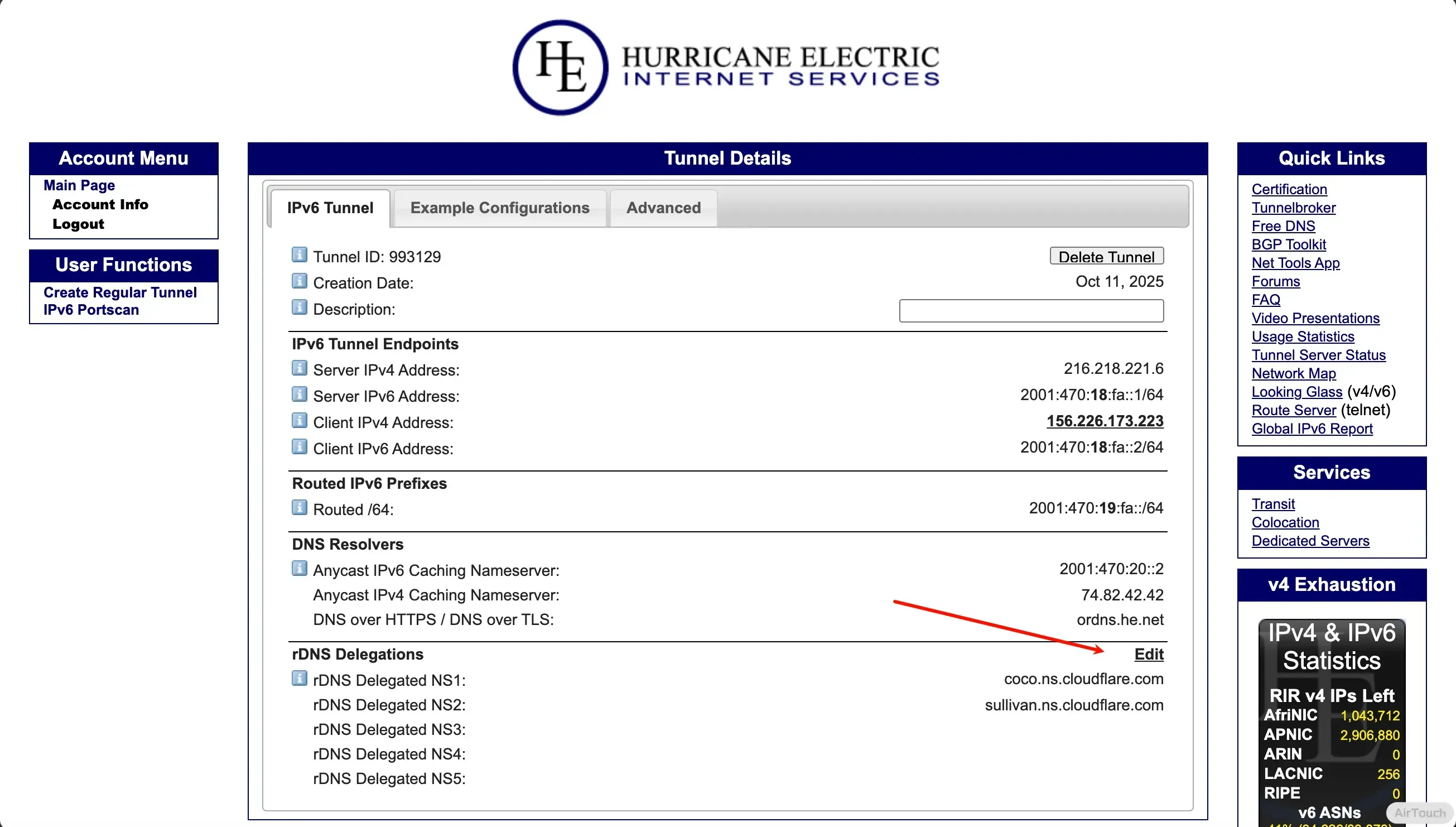Click info icon beside Anycast IPv6 Caching Nameserver
1456x827 pixels.
coord(299,569)
